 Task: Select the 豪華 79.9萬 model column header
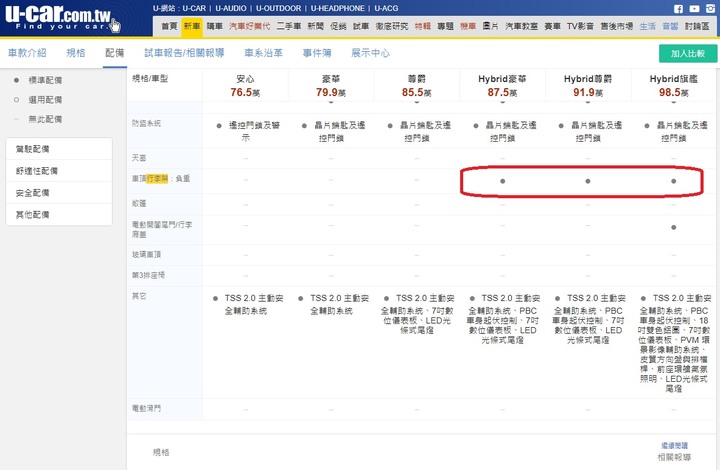pos(331,86)
